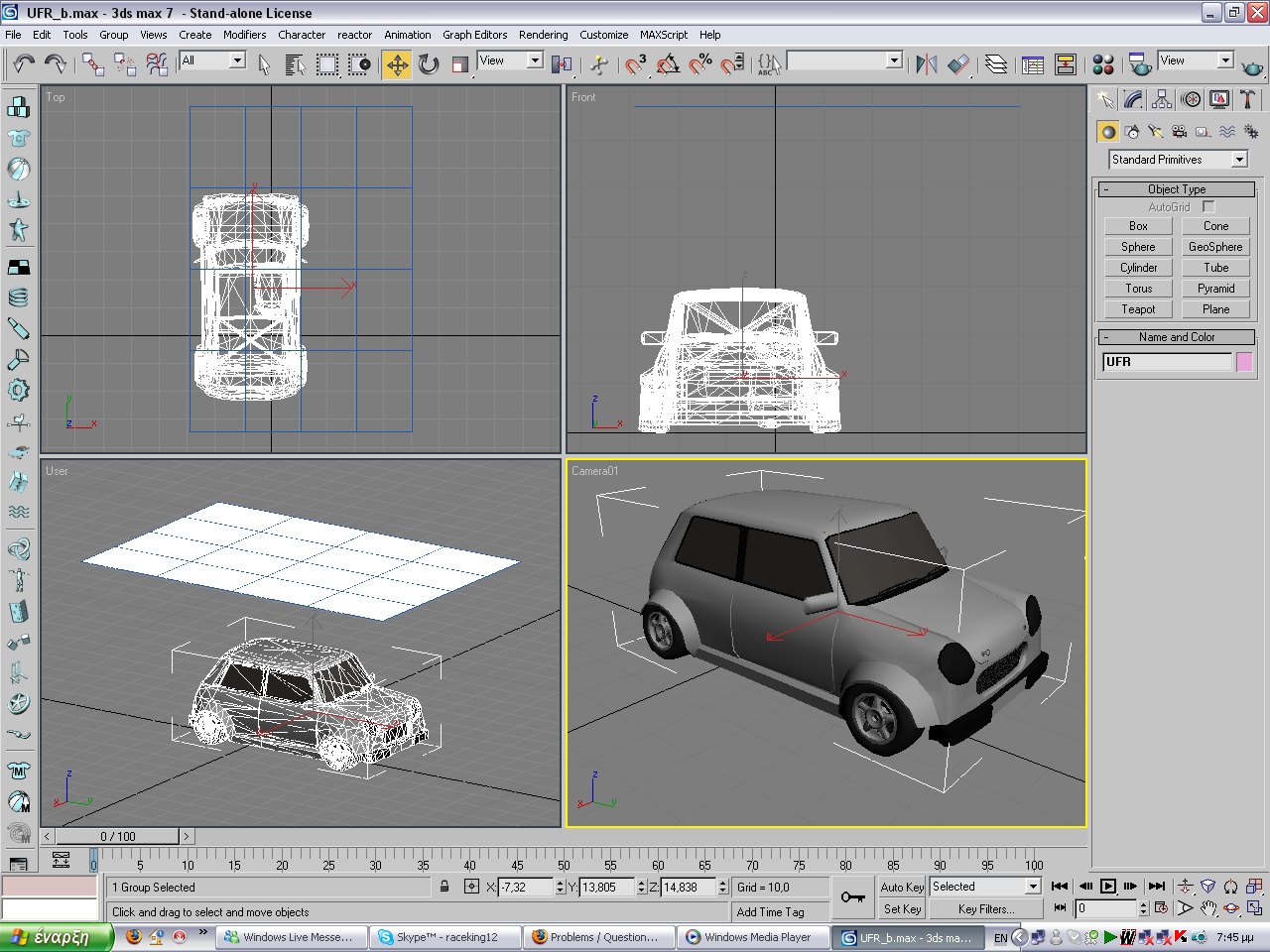Click the pink object color swatch
This screenshot has width=1270, height=952.
pos(1244,362)
